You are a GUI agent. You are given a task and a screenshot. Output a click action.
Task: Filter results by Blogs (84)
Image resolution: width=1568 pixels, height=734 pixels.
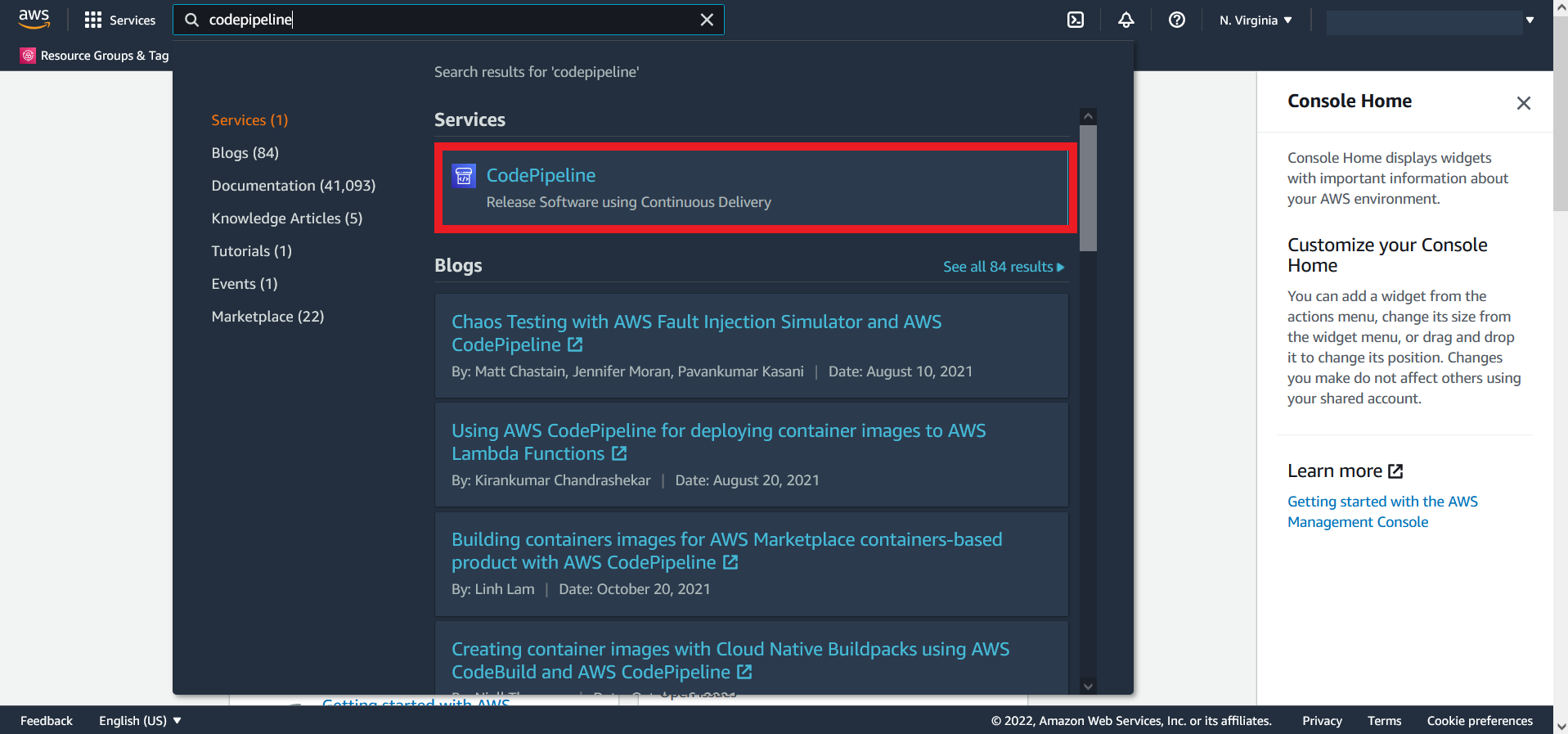click(x=245, y=153)
